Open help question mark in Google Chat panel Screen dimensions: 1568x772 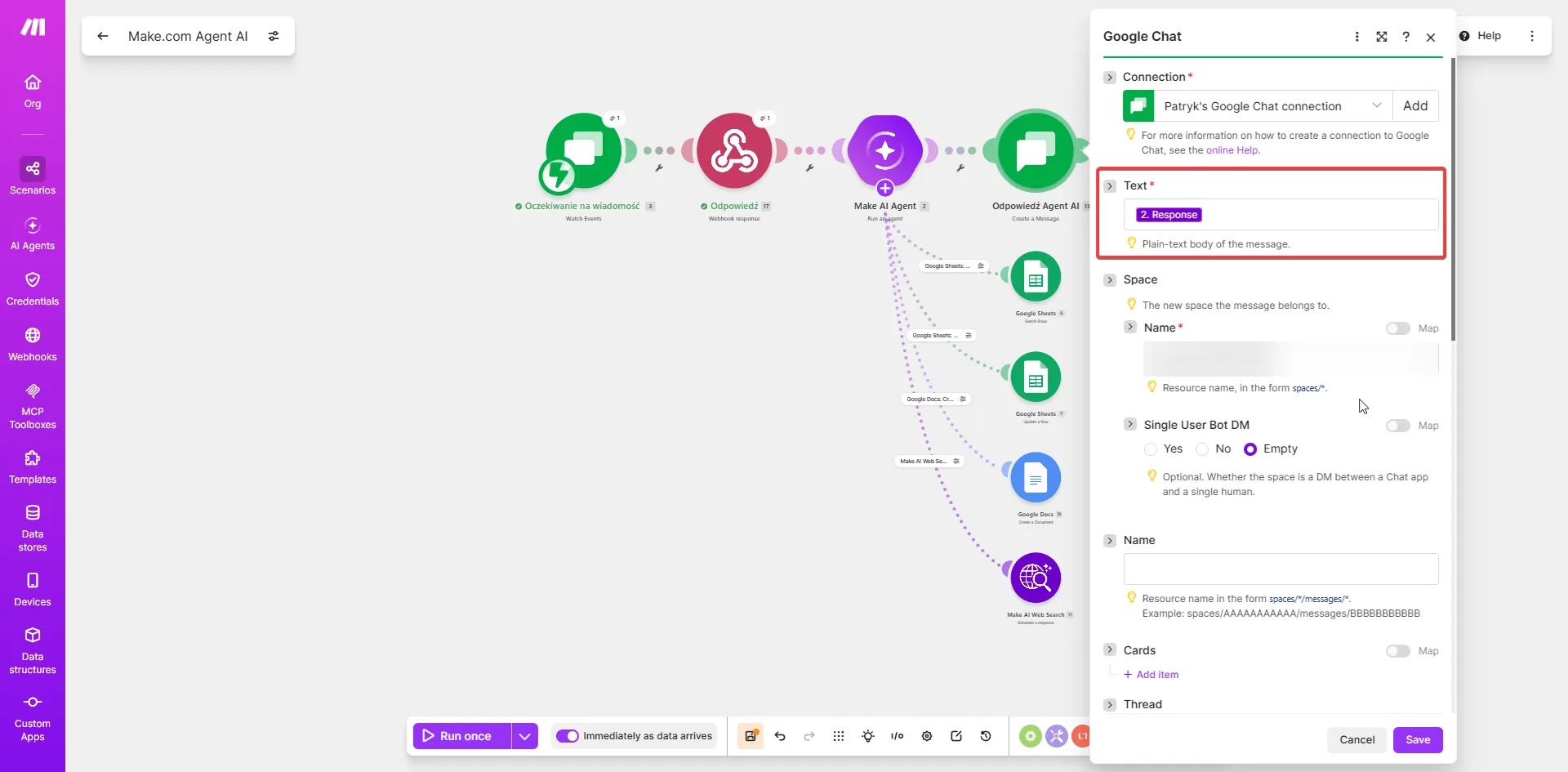pos(1406,37)
